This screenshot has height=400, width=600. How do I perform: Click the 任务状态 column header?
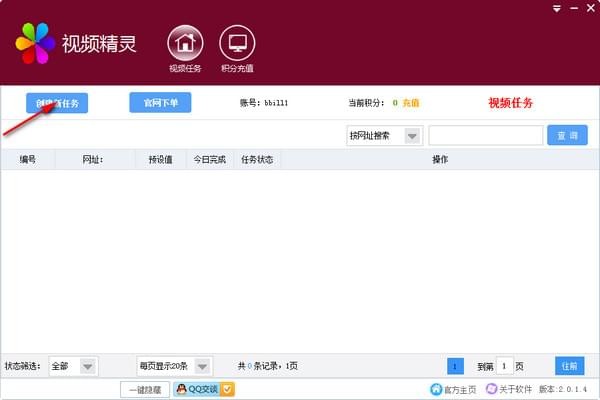pyautogui.click(x=257, y=160)
